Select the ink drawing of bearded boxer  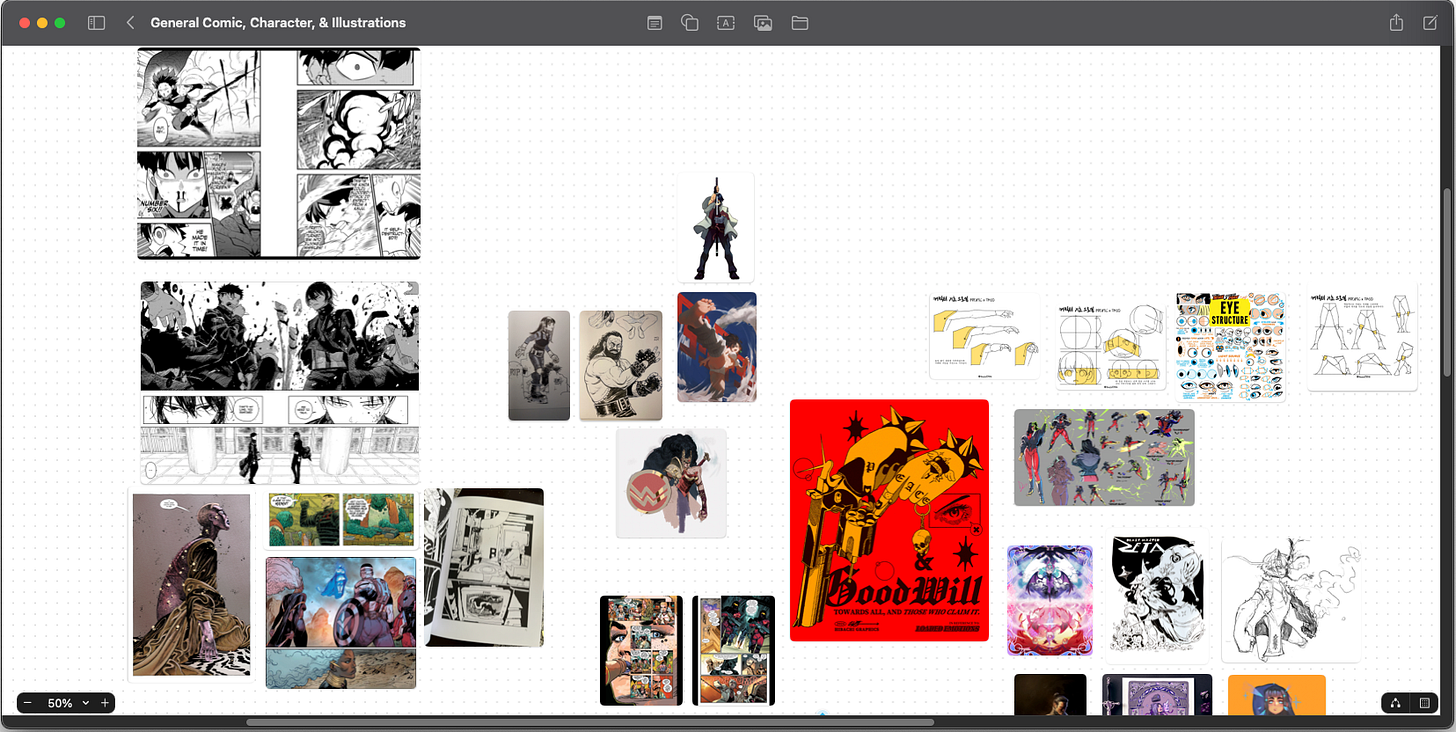621,365
